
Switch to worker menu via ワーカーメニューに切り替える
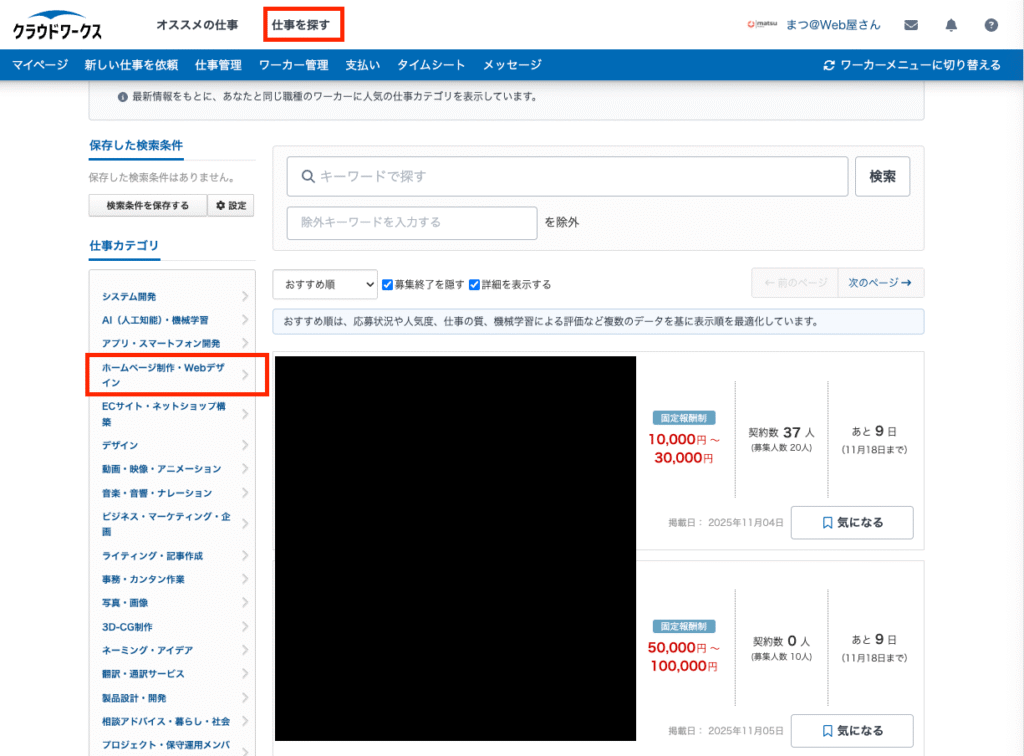[911, 65]
